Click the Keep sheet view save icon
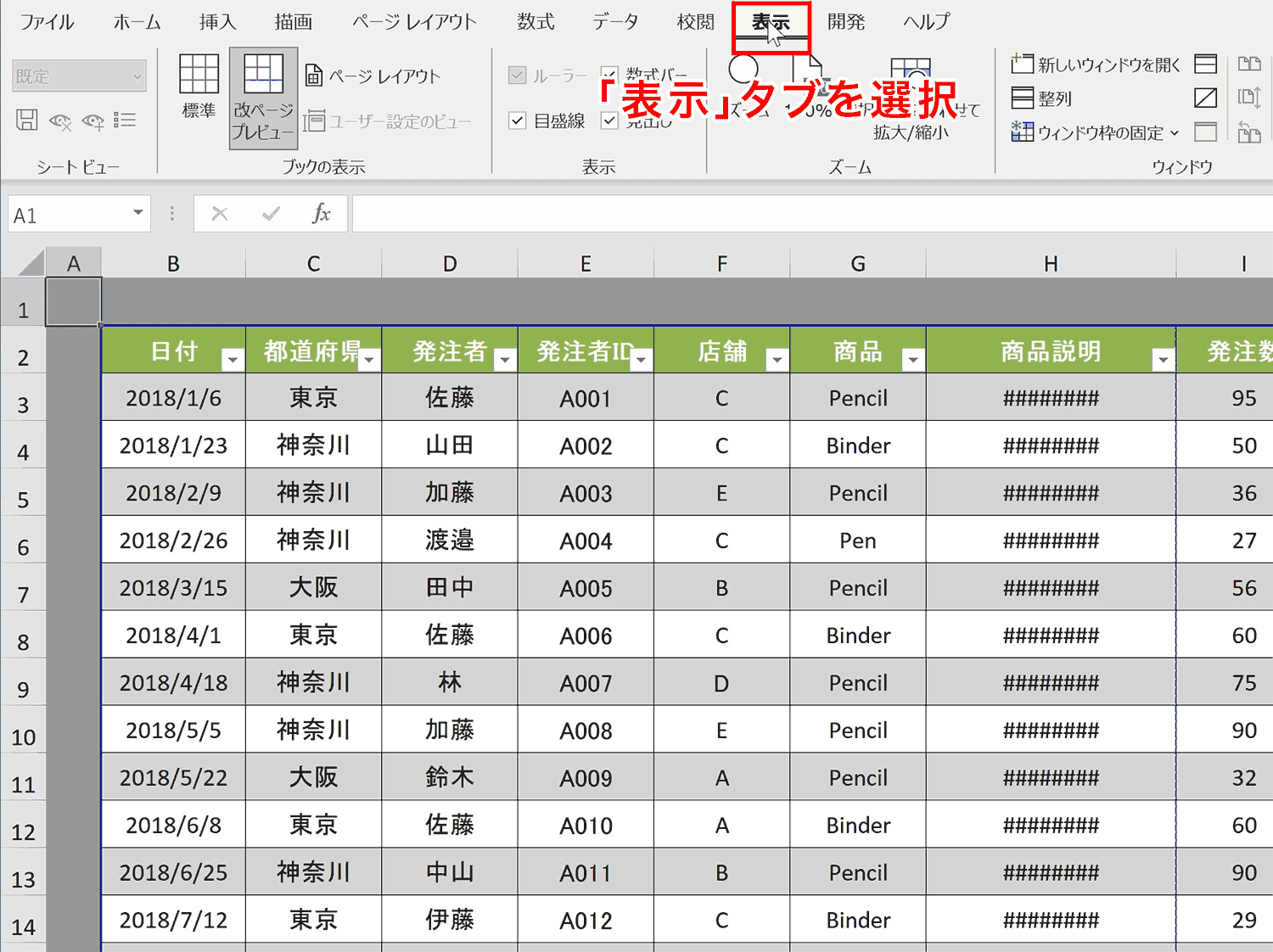Image resolution: width=1273 pixels, height=952 pixels. coord(26,120)
